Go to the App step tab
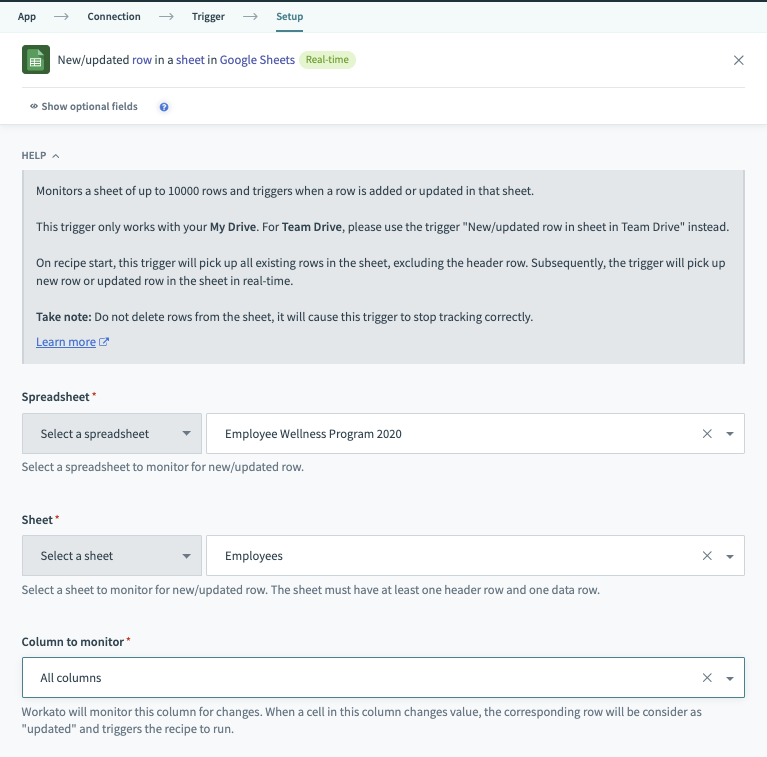Image resolution: width=767 pixels, height=757 pixels. [x=27, y=17]
